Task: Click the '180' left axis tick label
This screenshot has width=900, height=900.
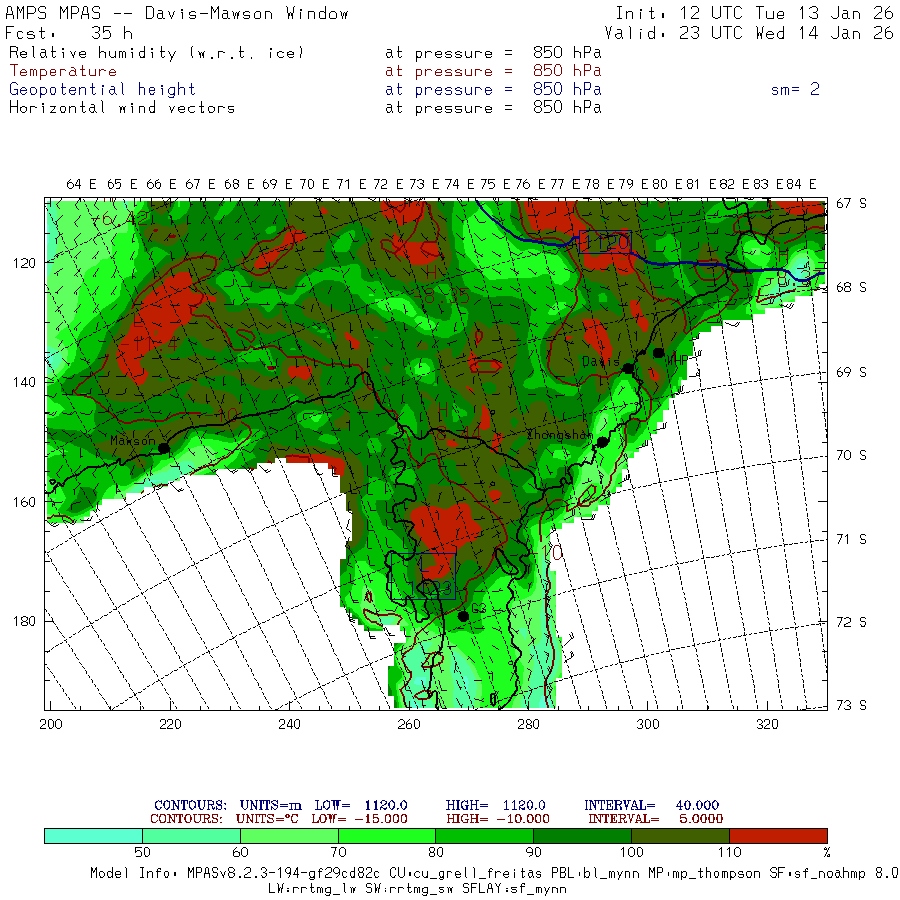Action: [24, 621]
